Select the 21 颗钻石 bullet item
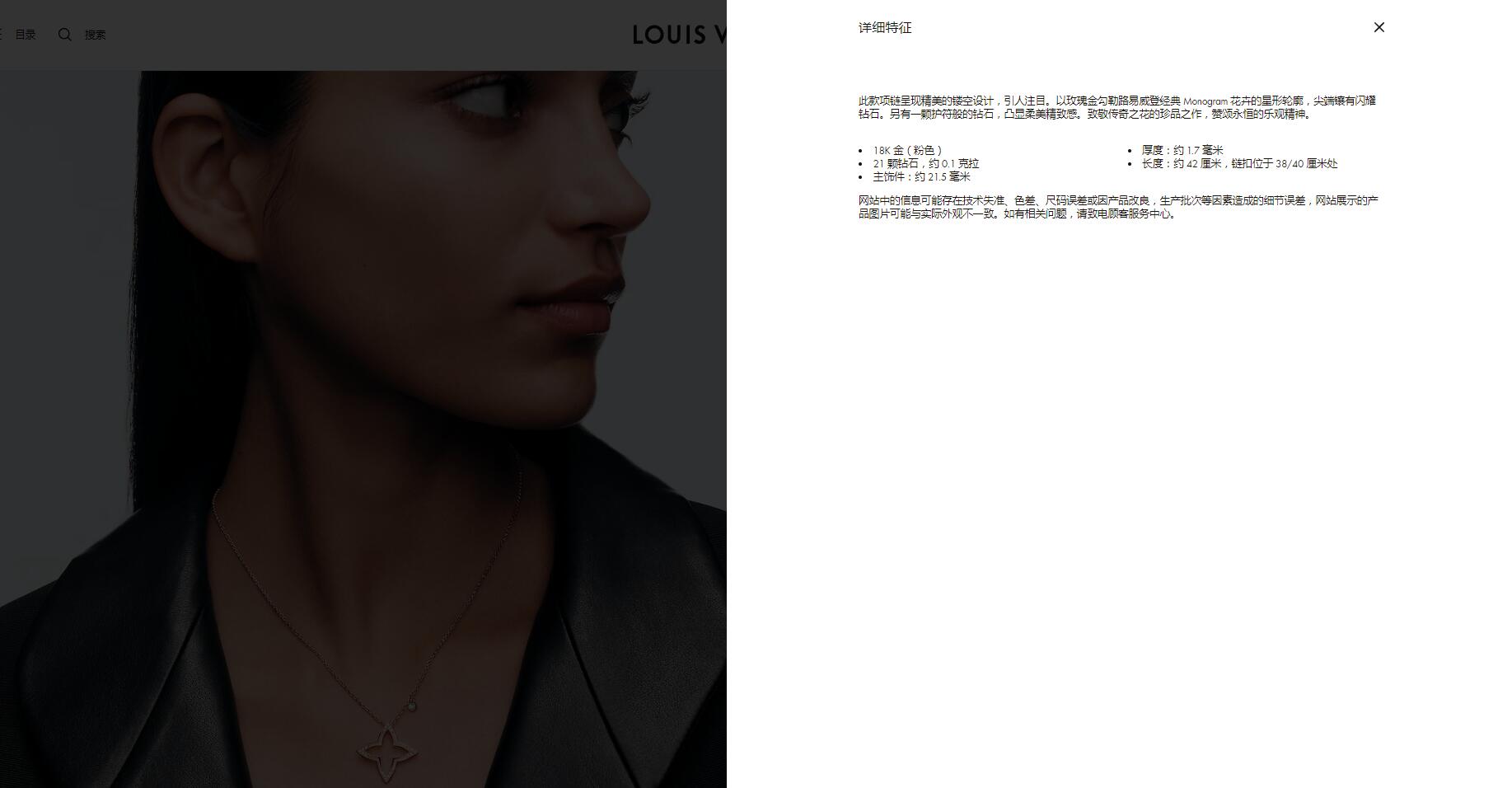 (926, 163)
